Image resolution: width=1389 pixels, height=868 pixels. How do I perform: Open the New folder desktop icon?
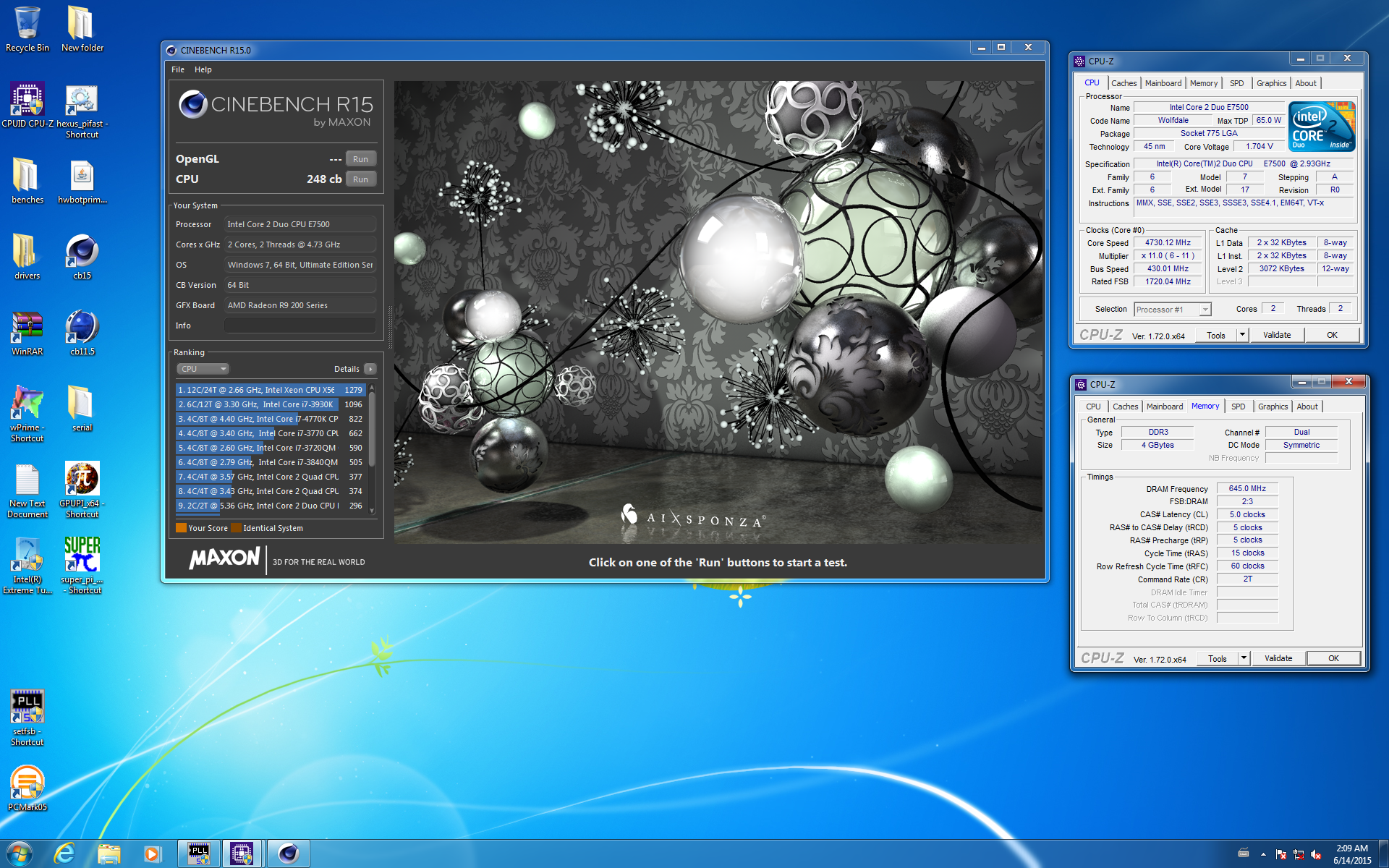82,29
